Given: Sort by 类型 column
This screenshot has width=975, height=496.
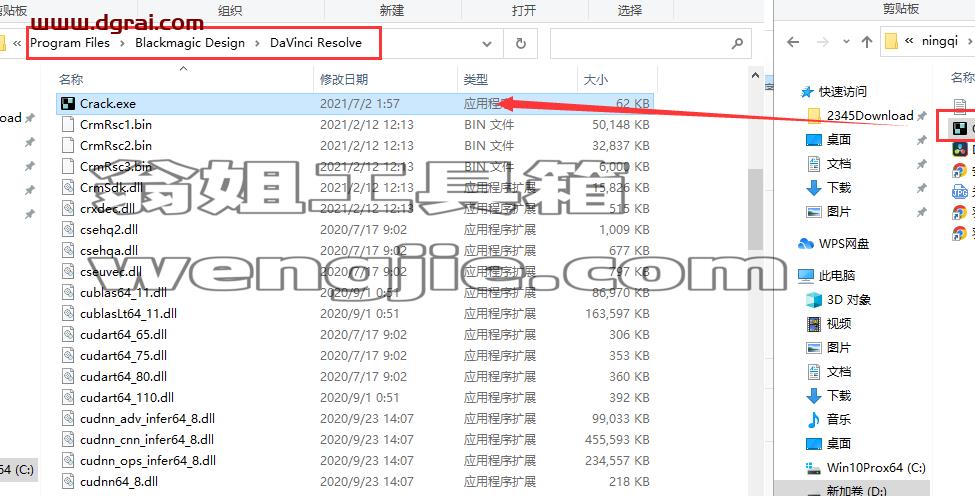Looking at the screenshot, I should [x=476, y=80].
